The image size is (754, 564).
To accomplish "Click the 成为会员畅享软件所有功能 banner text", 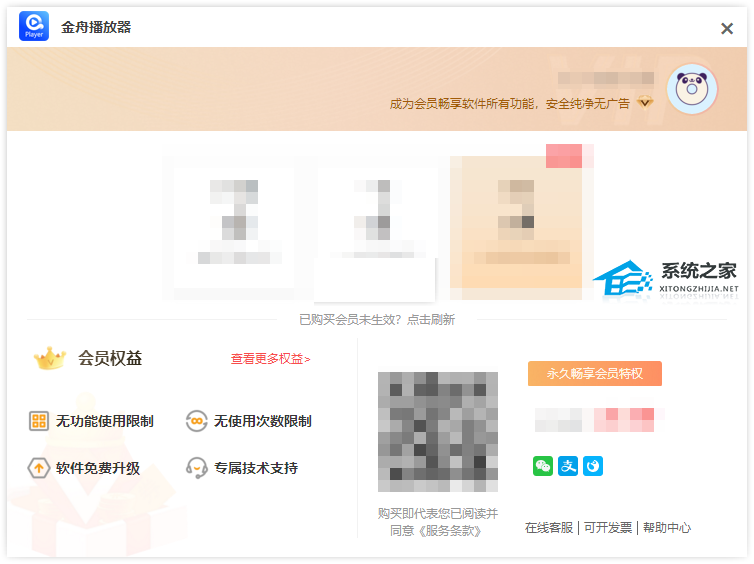I will click(x=462, y=103).
